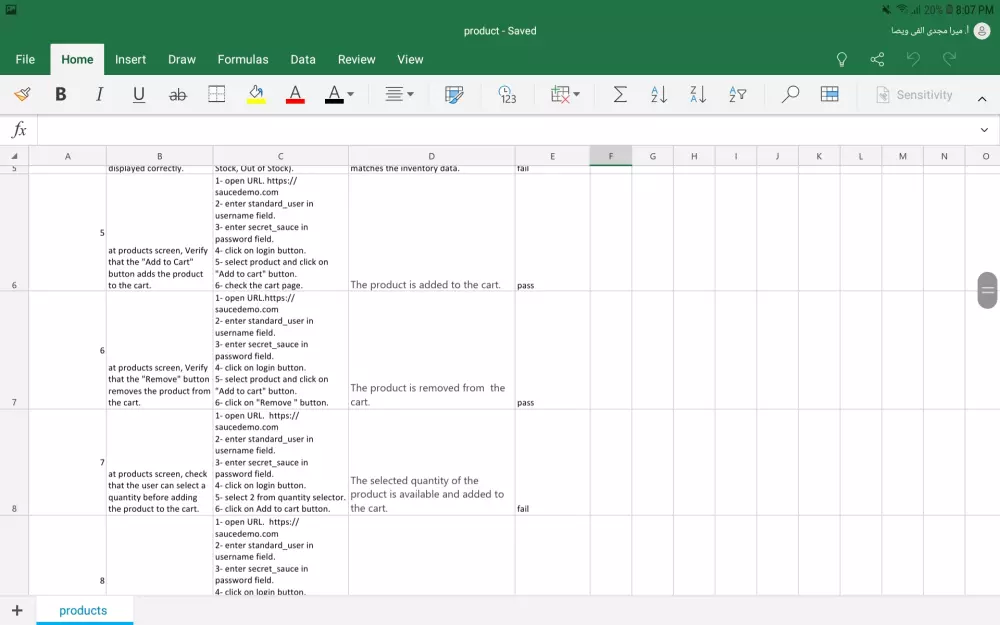
Task: Open the text alignment dropdown
Action: coord(399,95)
